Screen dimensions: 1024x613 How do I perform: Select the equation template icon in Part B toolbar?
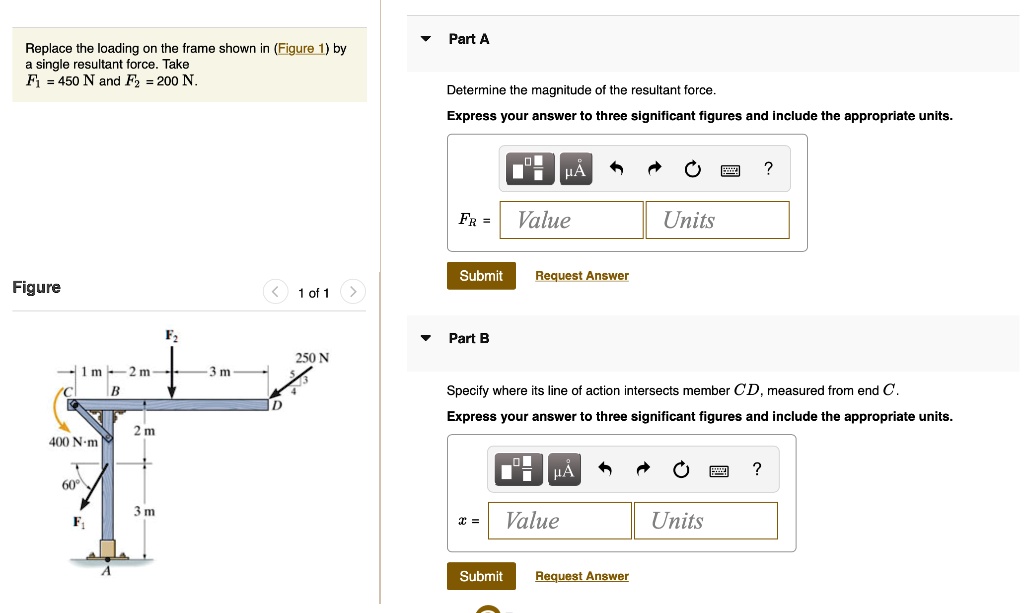click(x=518, y=469)
